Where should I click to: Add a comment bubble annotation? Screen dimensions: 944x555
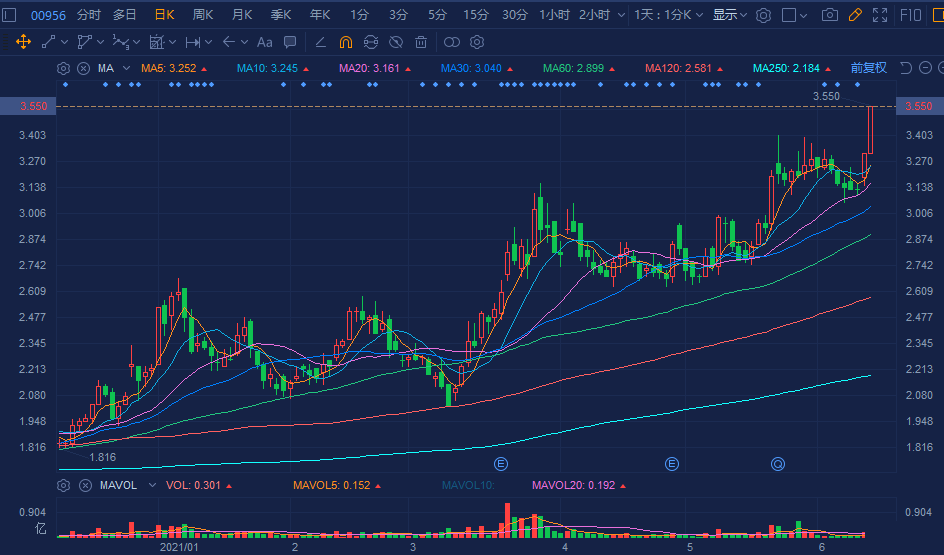pos(289,42)
